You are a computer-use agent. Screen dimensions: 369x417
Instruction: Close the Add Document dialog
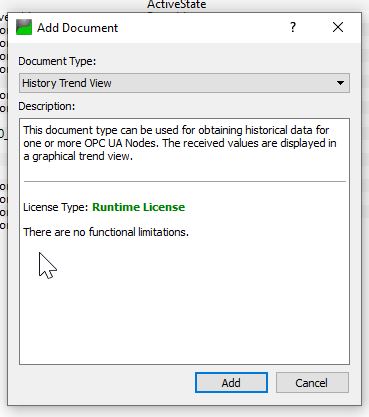coord(338,27)
